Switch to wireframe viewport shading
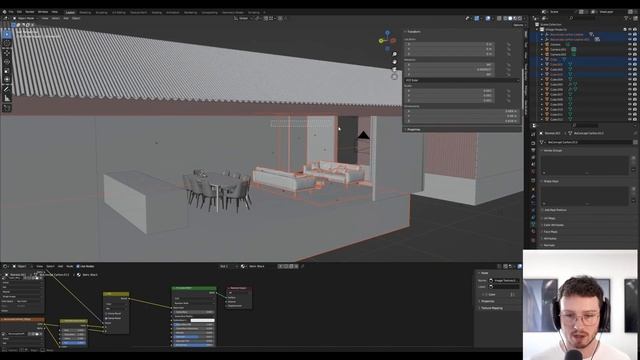The width and height of the screenshot is (640, 360). pyautogui.click(x=505, y=18)
